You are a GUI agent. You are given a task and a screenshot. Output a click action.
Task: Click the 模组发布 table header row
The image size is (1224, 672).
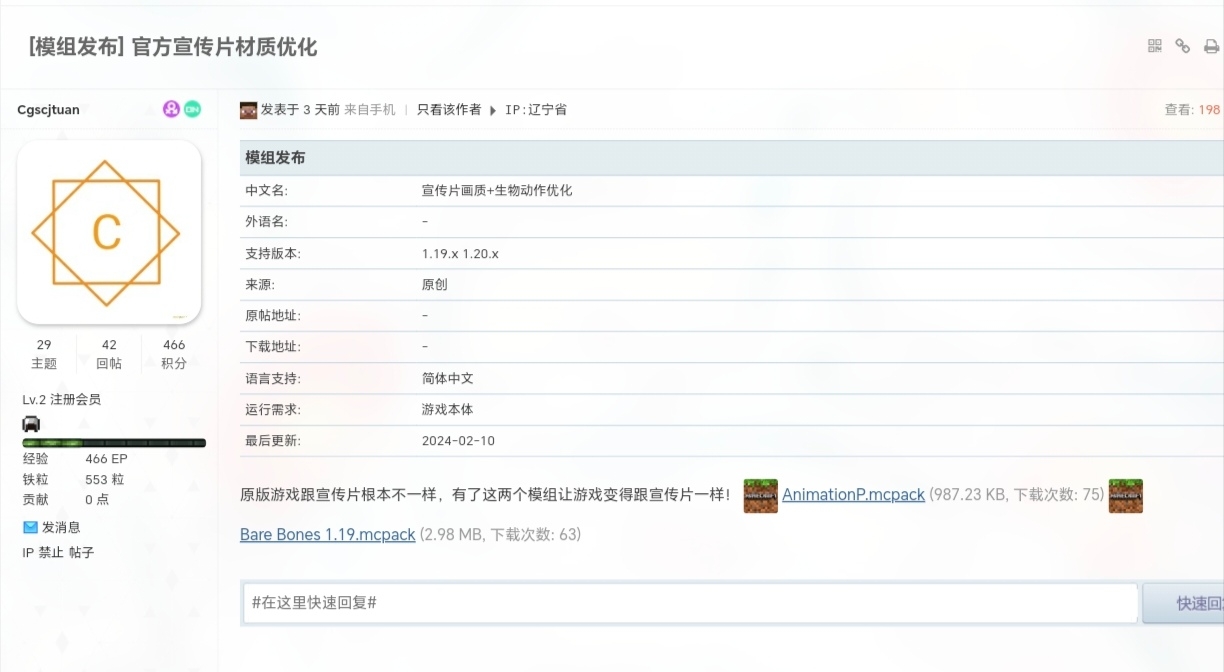tap(731, 158)
